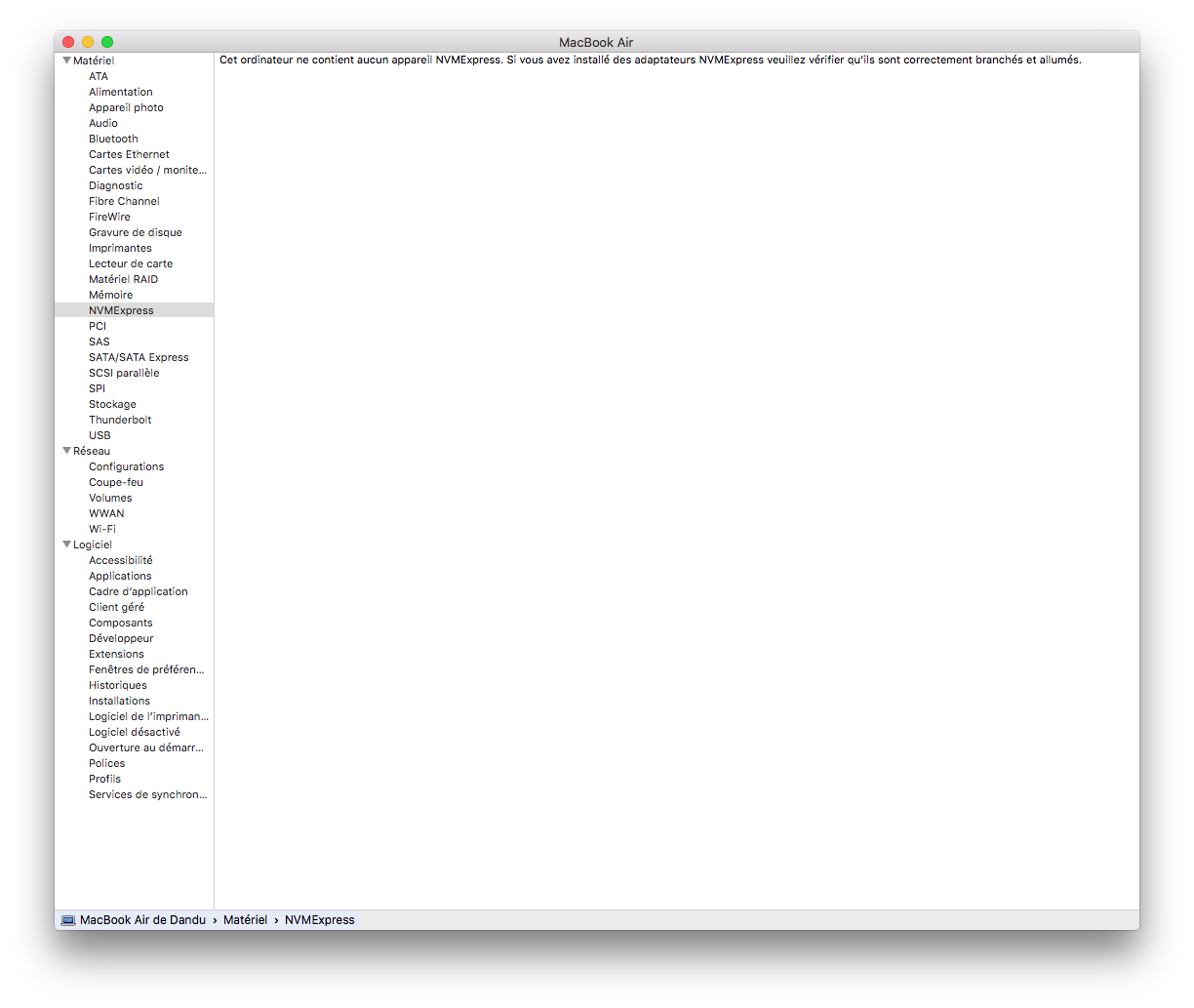Select Profils in sidebar
The height and width of the screenshot is (1008, 1194).
tap(104, 779)
